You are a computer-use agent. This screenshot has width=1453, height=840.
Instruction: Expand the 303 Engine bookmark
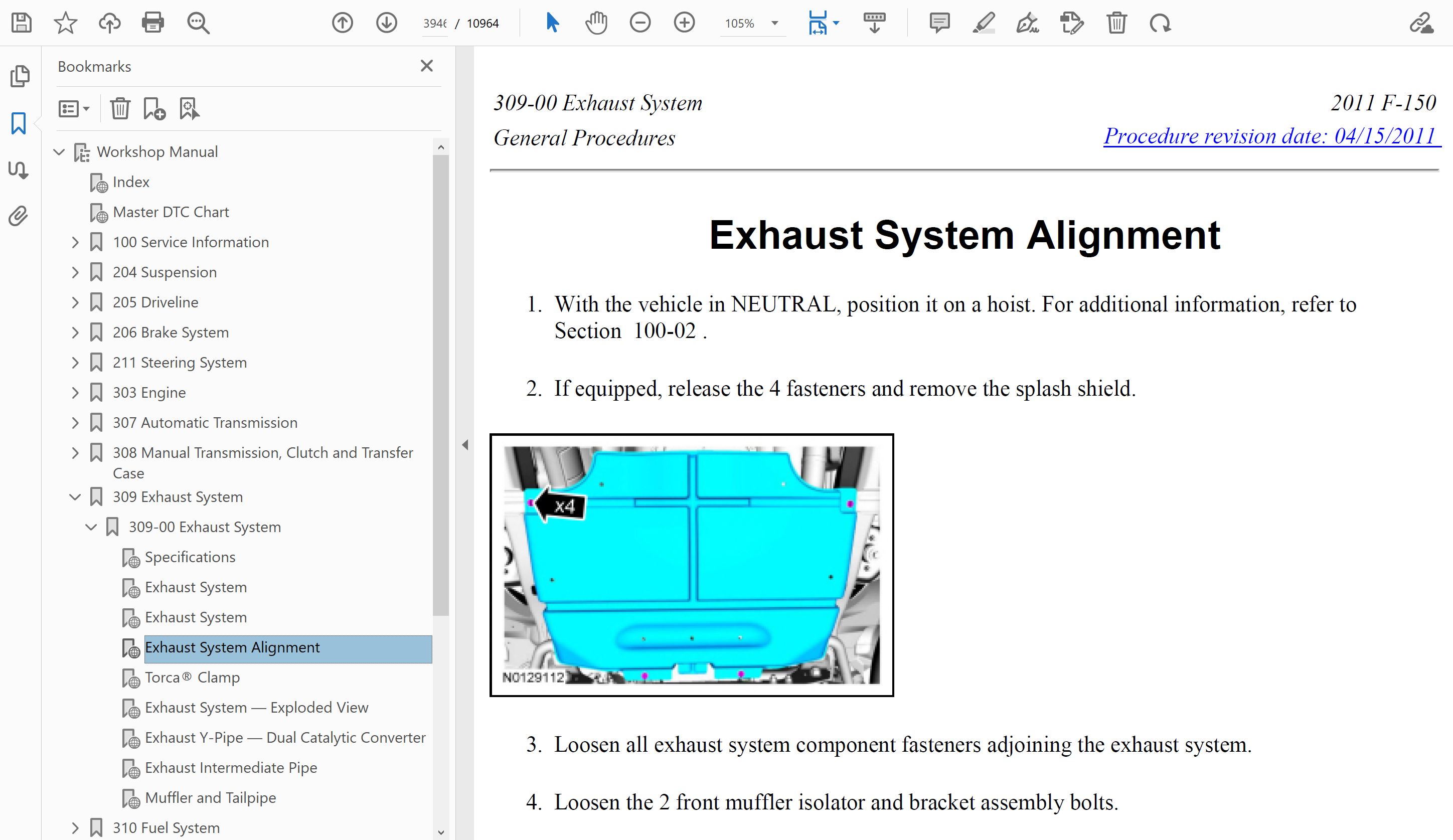(x=75, y=393)
